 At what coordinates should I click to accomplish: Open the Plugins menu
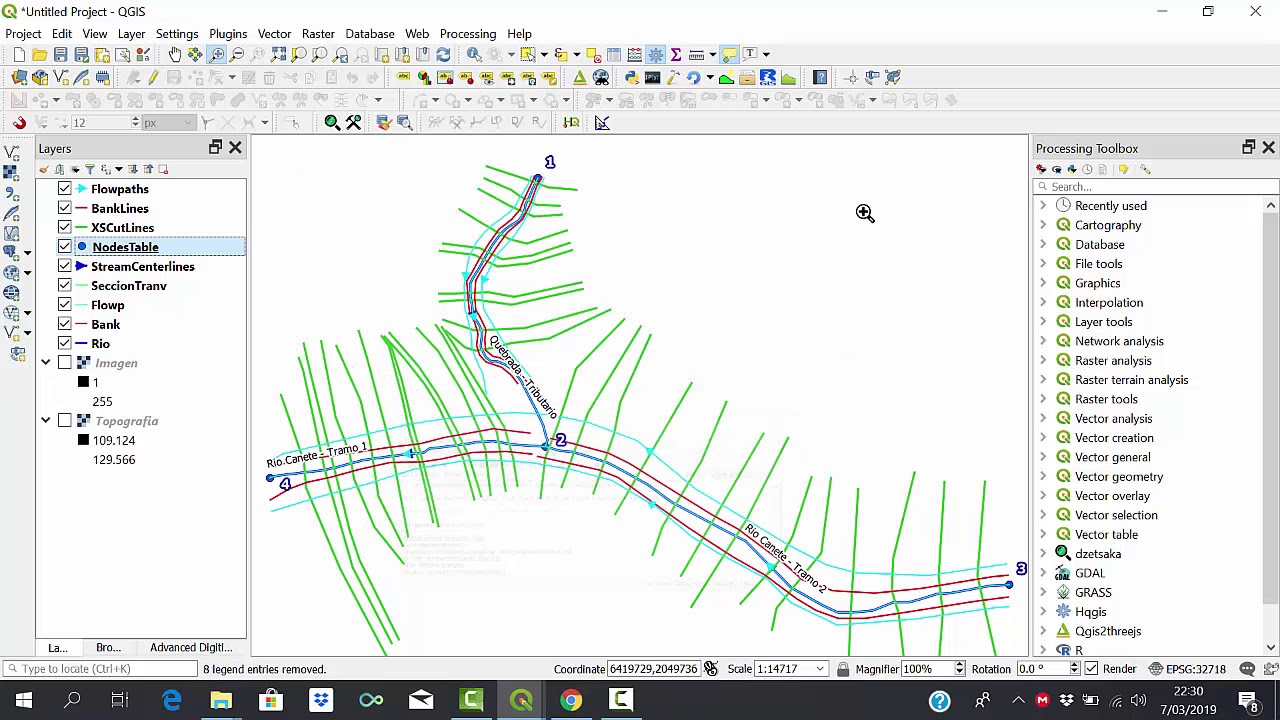228,33
